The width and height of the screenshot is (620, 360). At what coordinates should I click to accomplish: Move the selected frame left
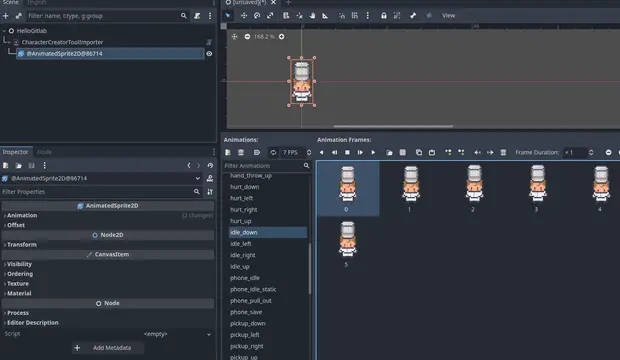click(477, 152)
